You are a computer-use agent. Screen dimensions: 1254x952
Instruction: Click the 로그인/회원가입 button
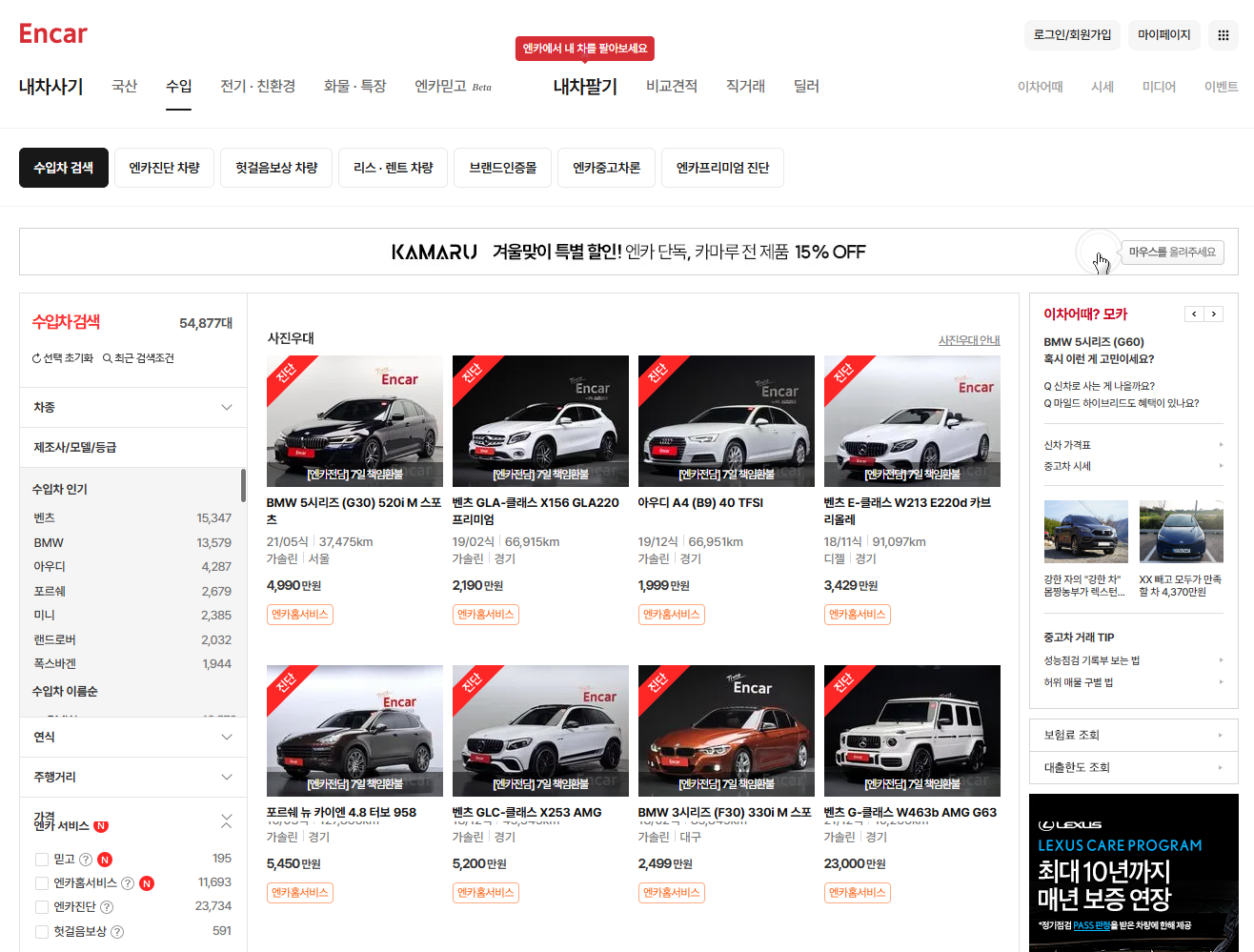[x=1073, y=35]
